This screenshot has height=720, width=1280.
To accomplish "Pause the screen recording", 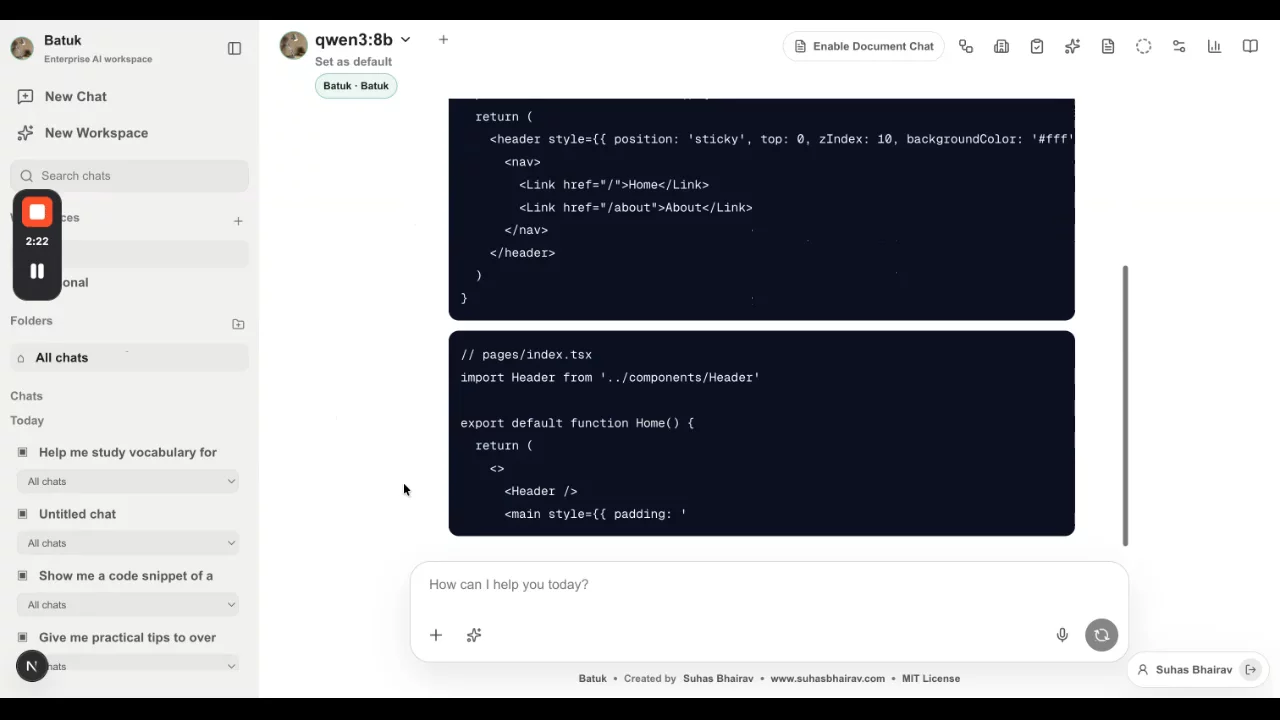I will [x=37, y=271].
